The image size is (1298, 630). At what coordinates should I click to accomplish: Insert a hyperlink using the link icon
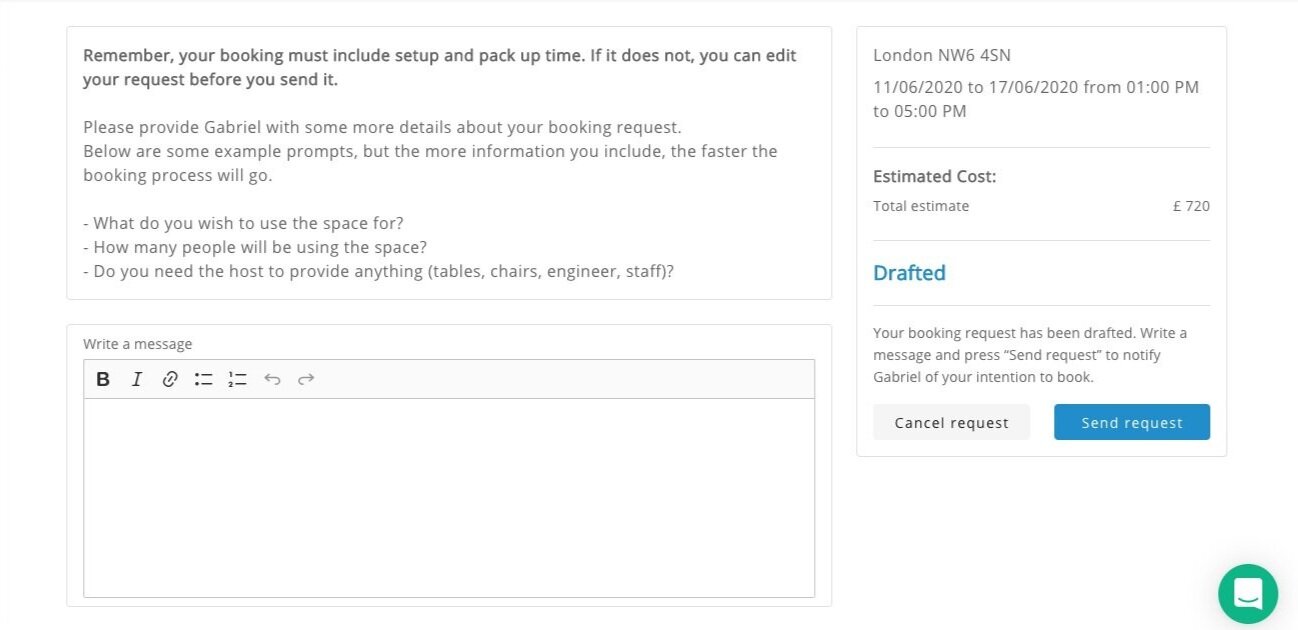pyautogui.click(x=170, y=379)
